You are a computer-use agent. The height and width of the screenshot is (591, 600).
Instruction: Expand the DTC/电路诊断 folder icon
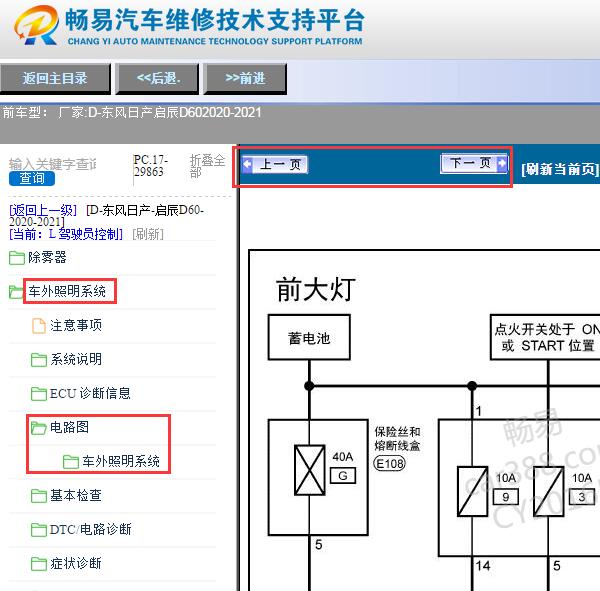(39, 530)
